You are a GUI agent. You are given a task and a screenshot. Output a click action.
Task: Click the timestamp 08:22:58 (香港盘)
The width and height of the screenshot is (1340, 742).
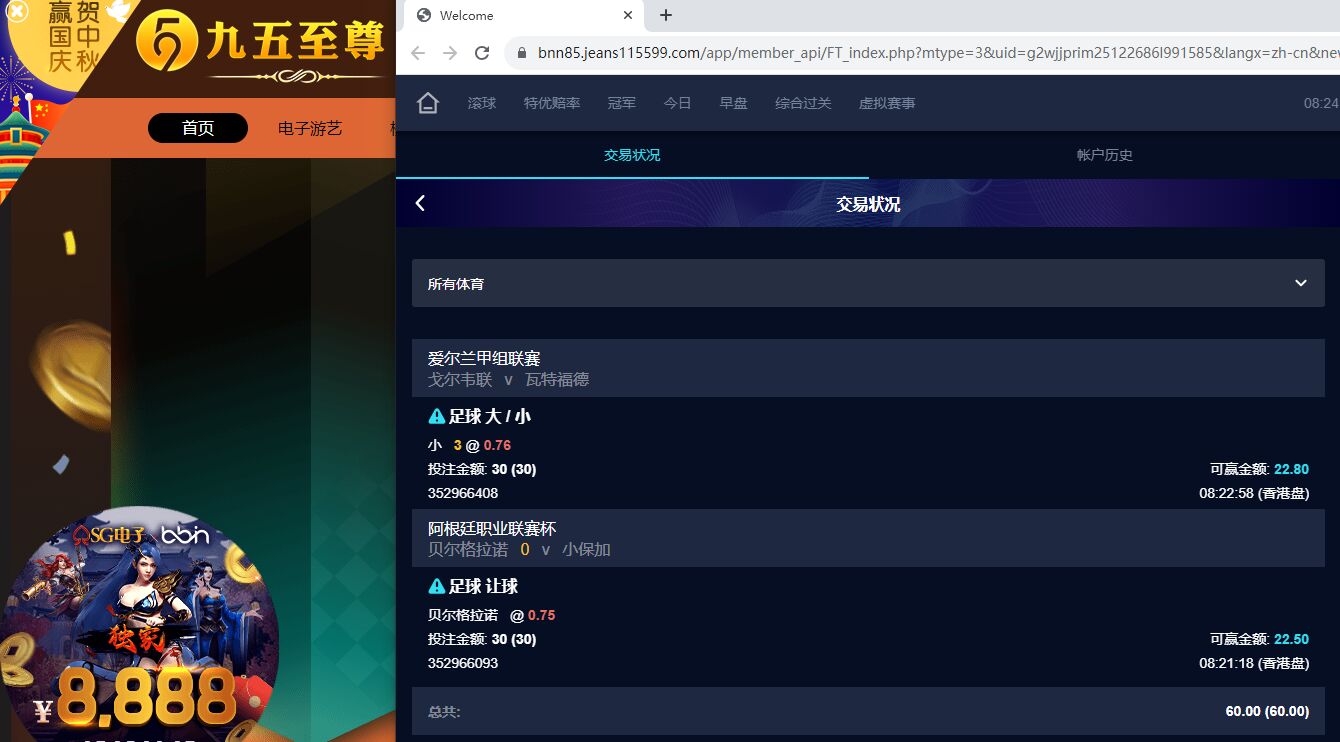tap(1254, 493)
